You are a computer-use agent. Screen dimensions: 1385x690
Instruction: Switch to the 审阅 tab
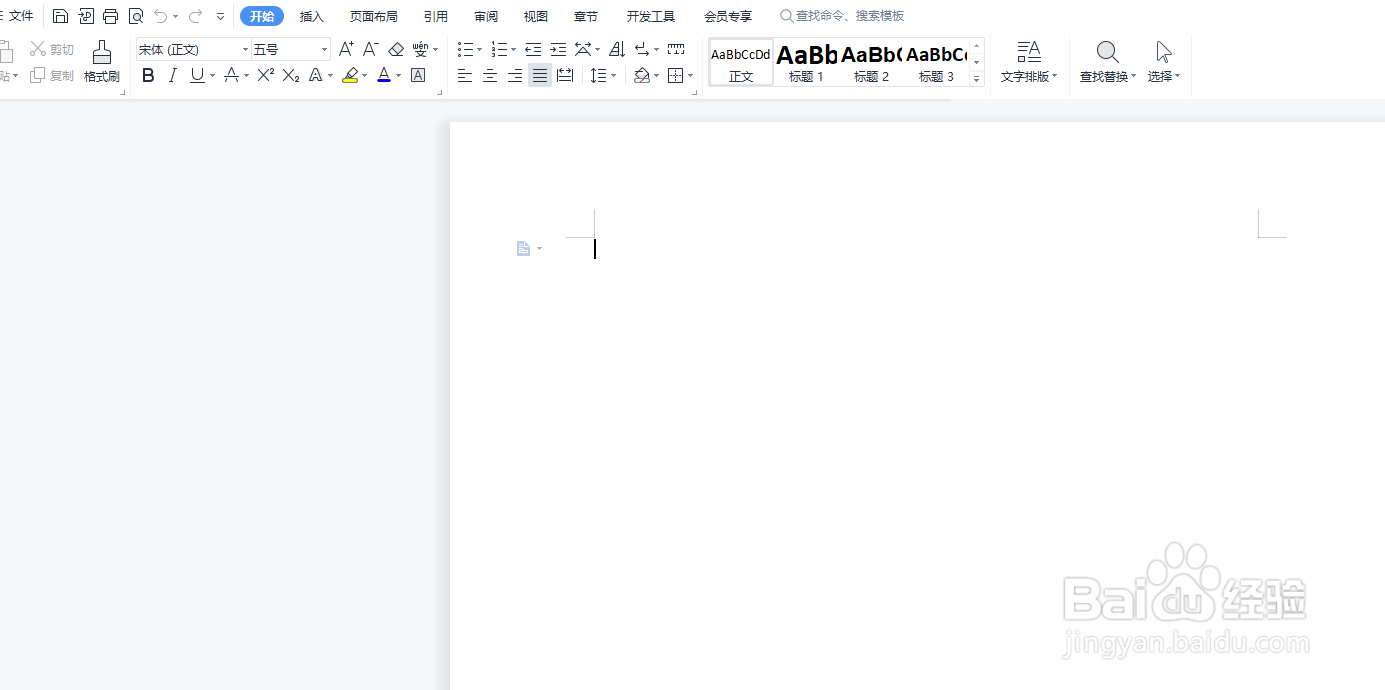[x=486, y=16]
